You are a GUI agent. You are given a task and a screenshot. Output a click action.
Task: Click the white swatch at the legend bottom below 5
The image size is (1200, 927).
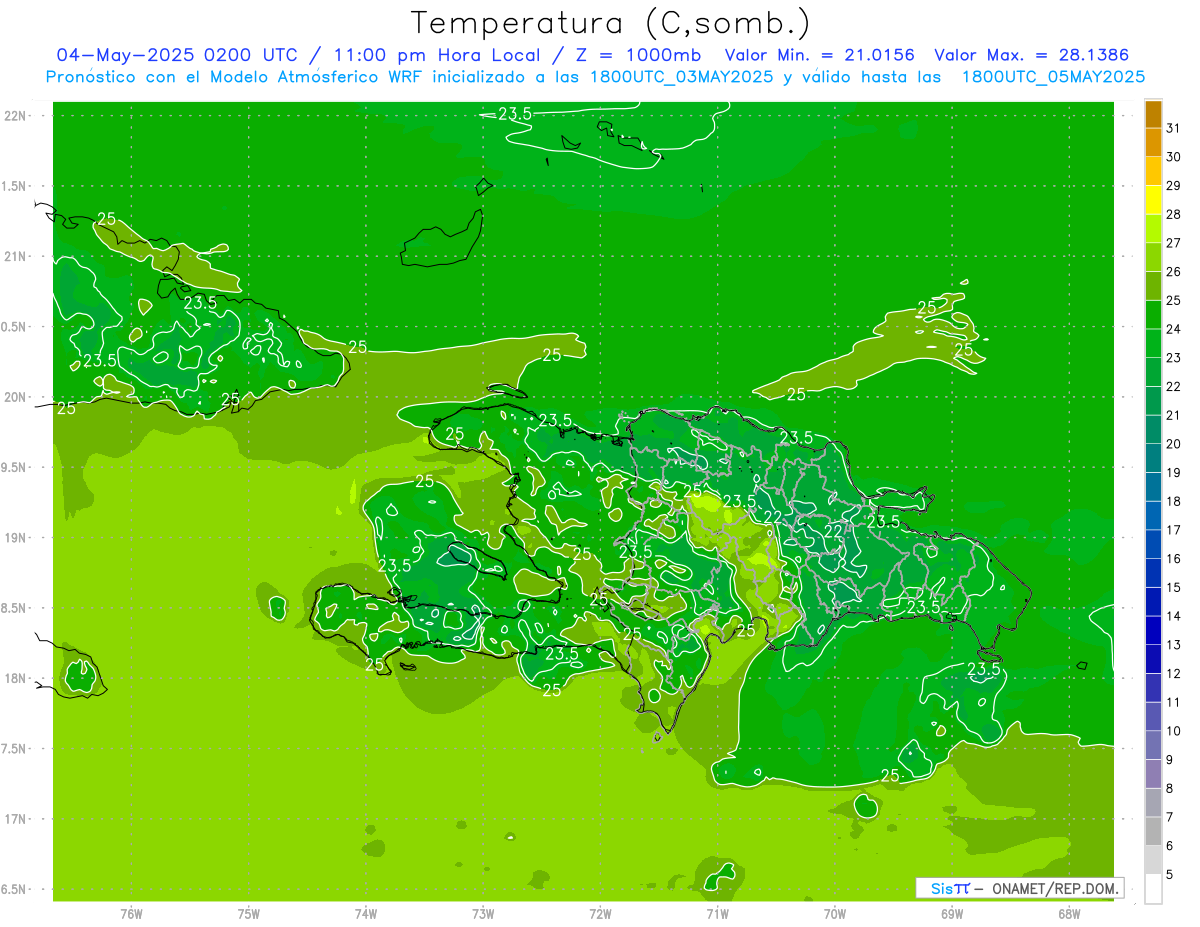[x=1153, y=889]
